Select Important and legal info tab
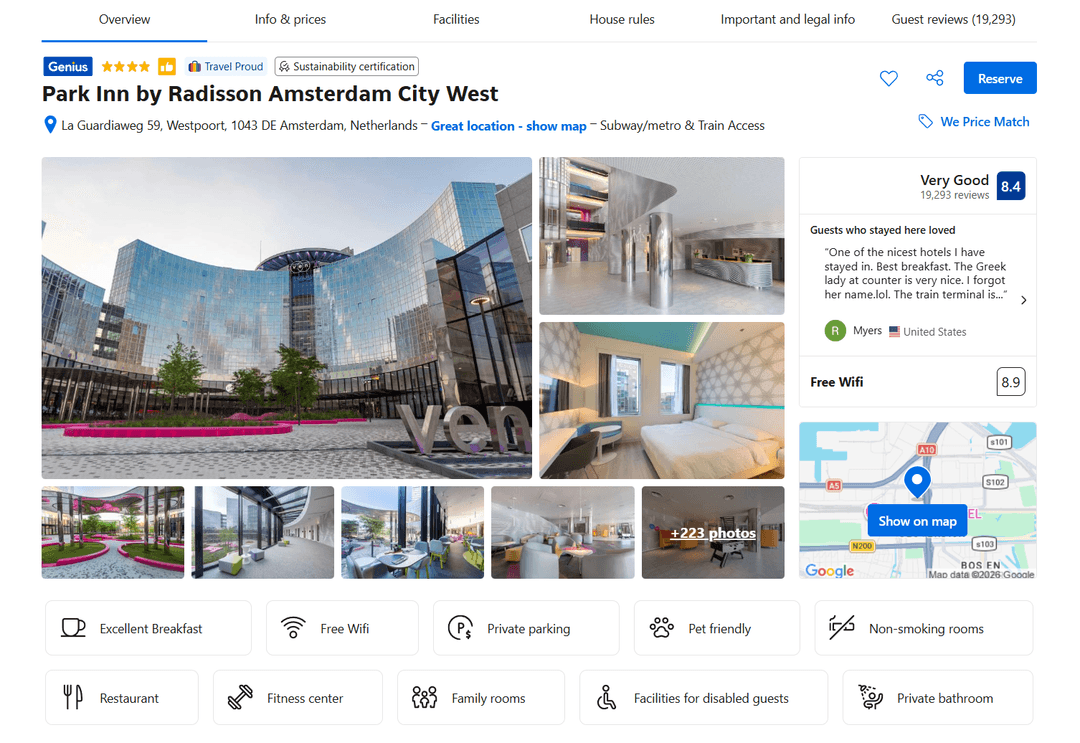This screenshot has height=743, width=1080. coord(788,19)
